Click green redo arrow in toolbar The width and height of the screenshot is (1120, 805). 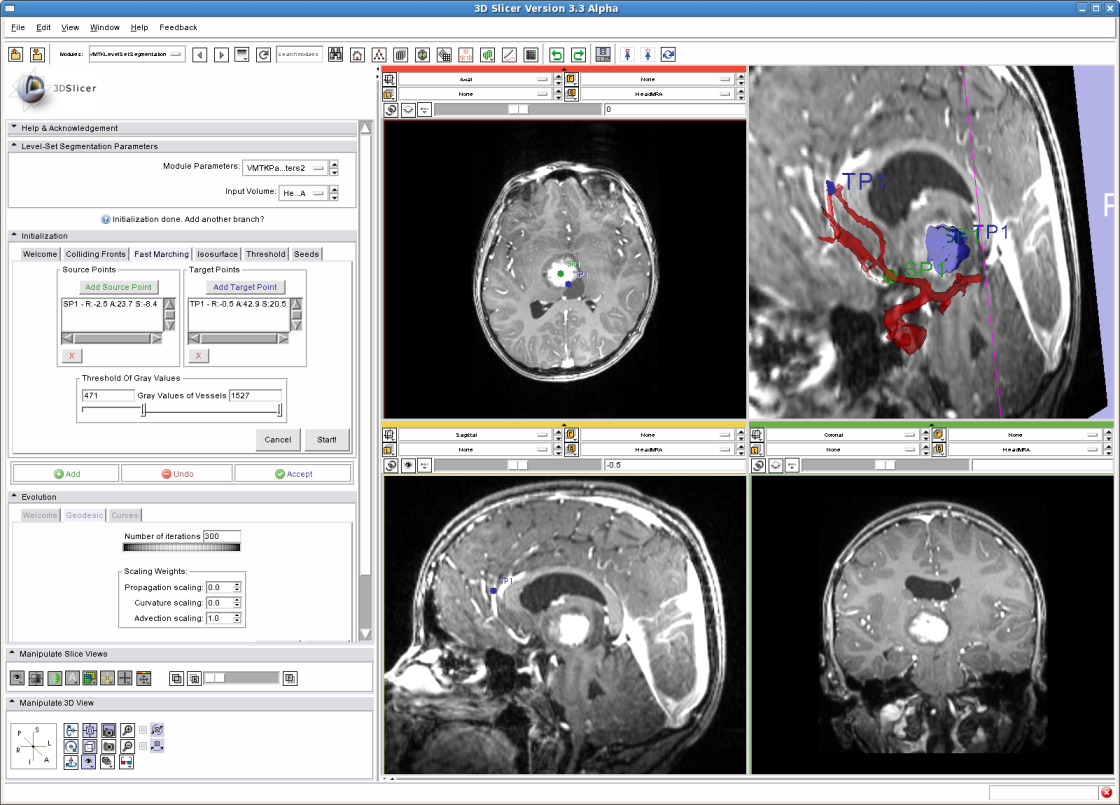[579, 55]
